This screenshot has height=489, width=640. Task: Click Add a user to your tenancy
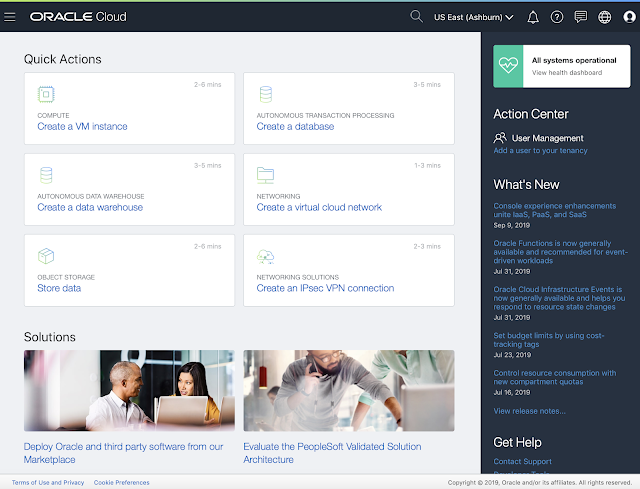pyautogui.click(x=540, y=151)
